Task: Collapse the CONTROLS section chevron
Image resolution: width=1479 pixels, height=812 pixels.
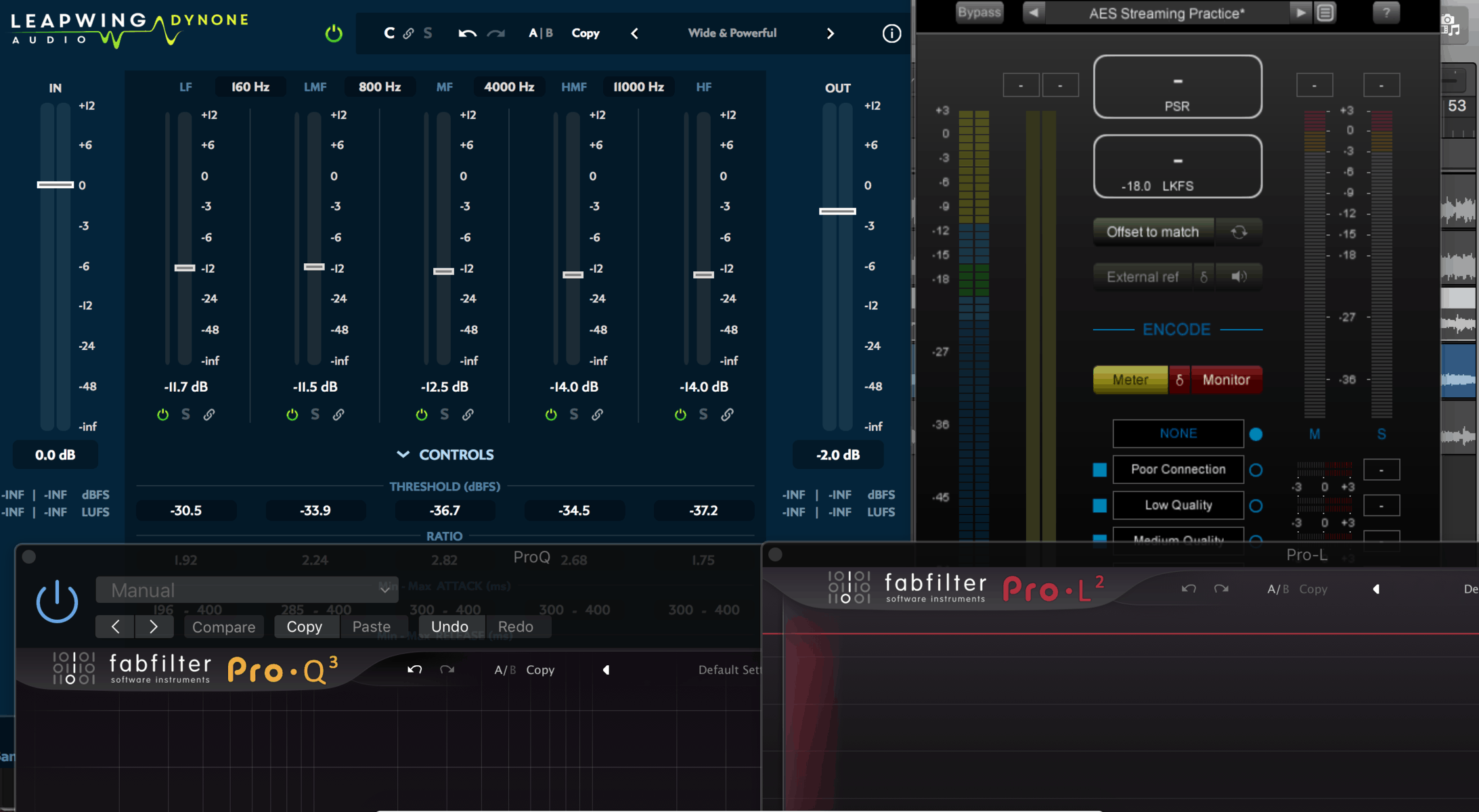Action: (403, 455)
